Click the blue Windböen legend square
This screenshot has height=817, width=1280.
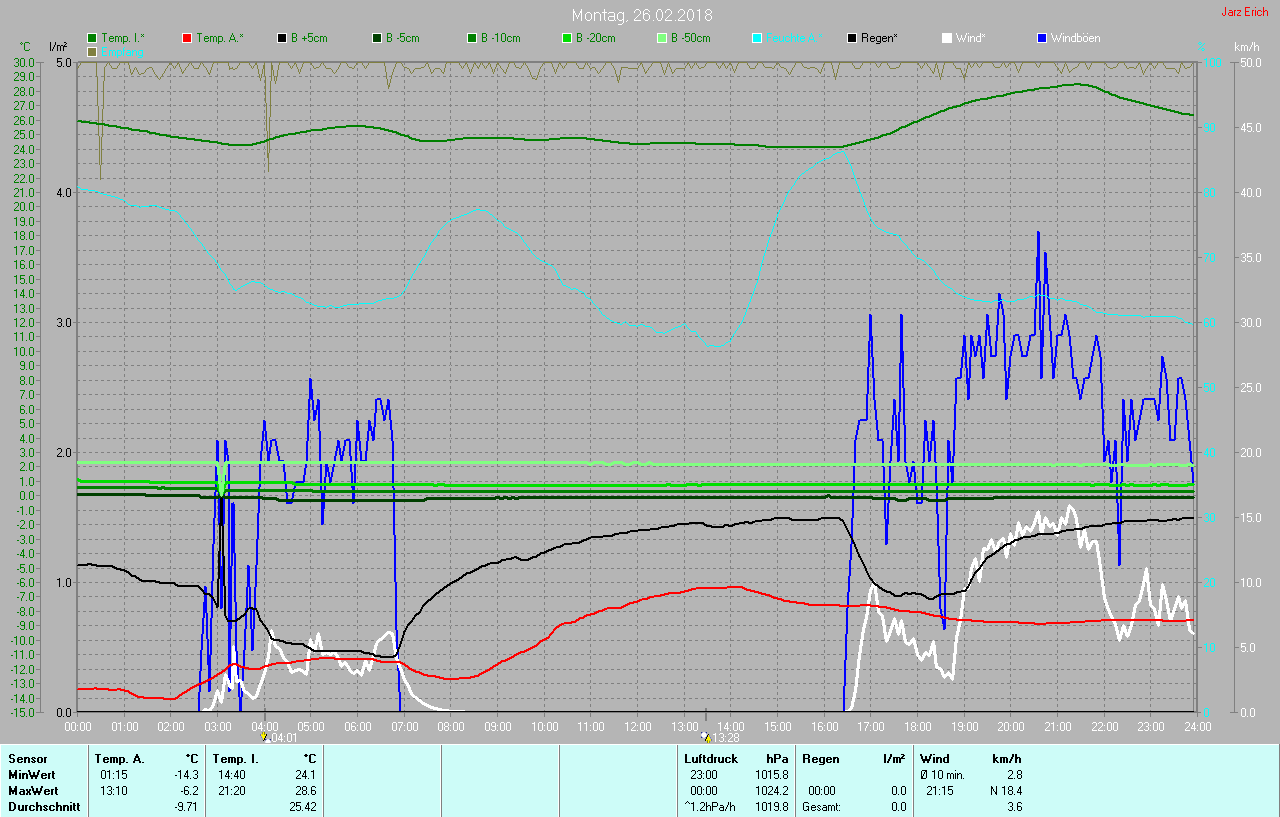pyautogui.click(x=1042, y=38)
